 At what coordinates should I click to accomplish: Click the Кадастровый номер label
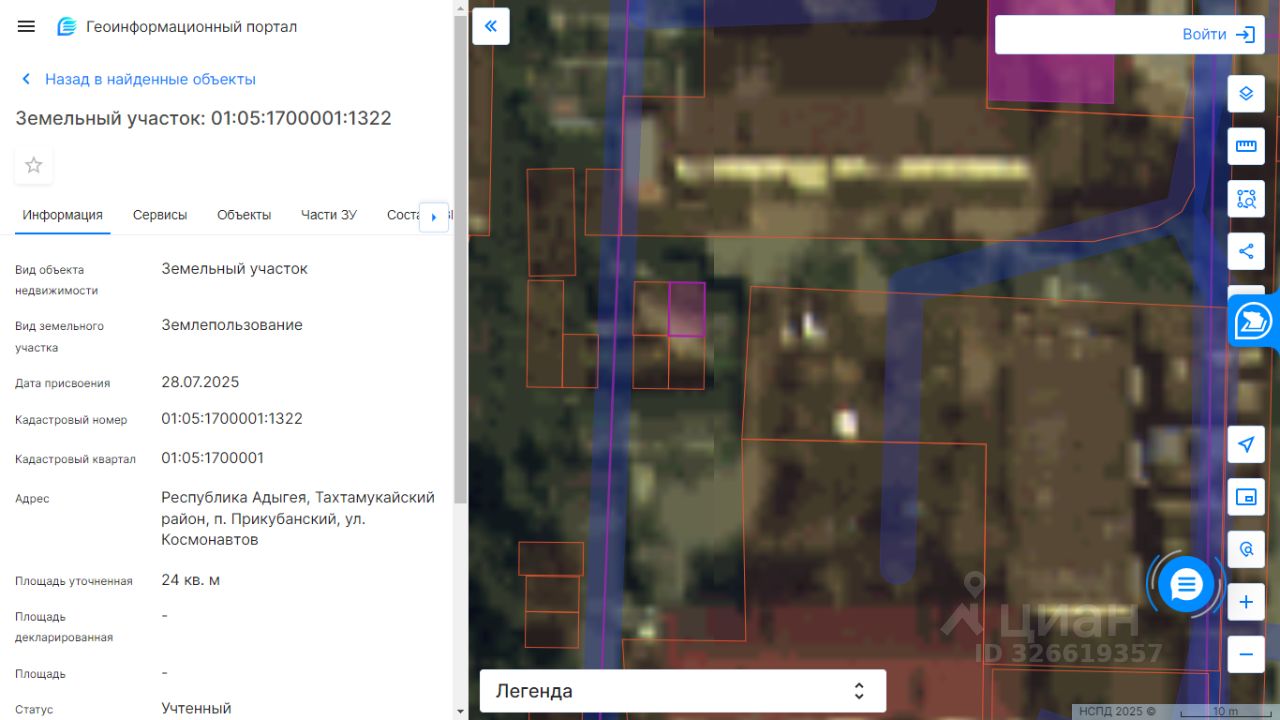pyautogui.click(x=71, y=420)
